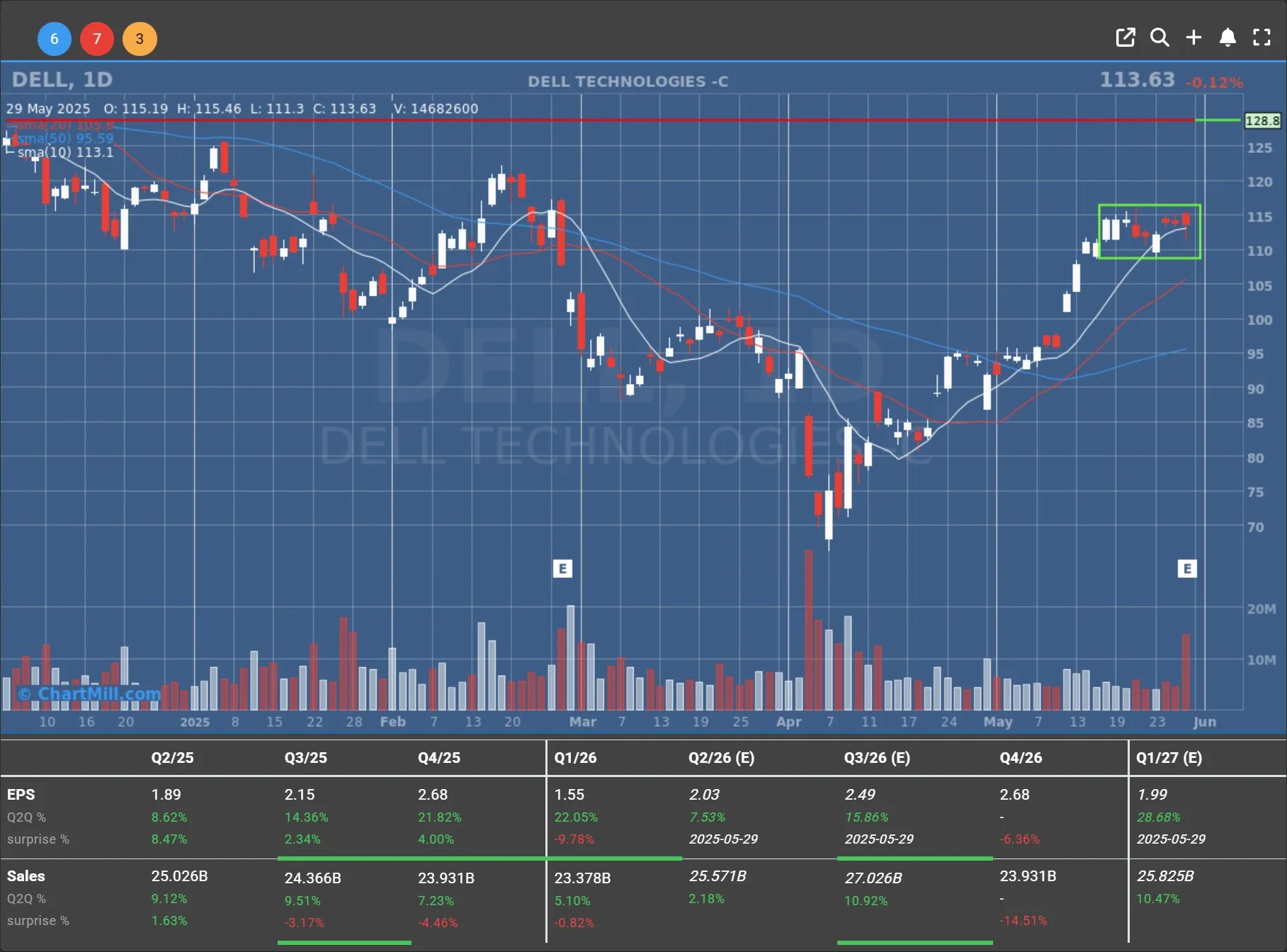The height and width of the screenshot is (952, 1287).
Task: Click the blue badge showing 6
Action: click(x=55, y=39)
